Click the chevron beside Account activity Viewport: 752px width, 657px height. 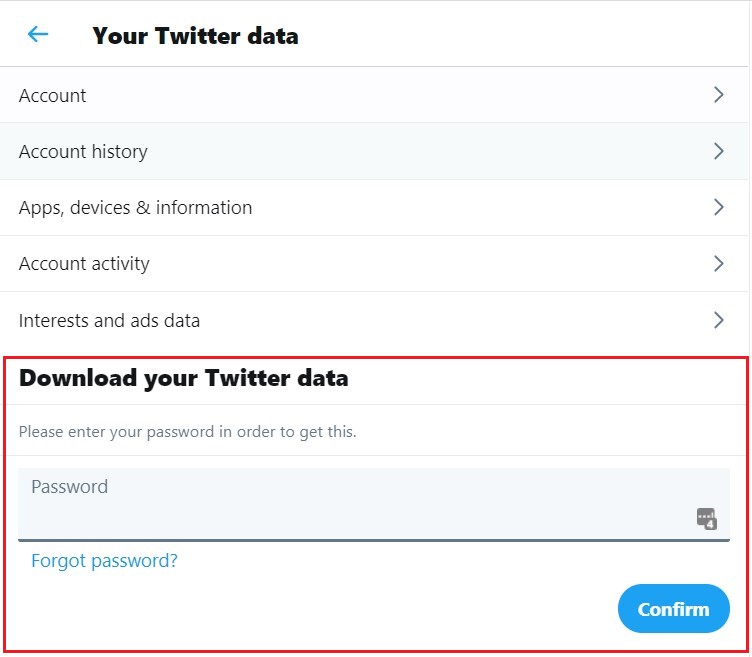point(718,264)
